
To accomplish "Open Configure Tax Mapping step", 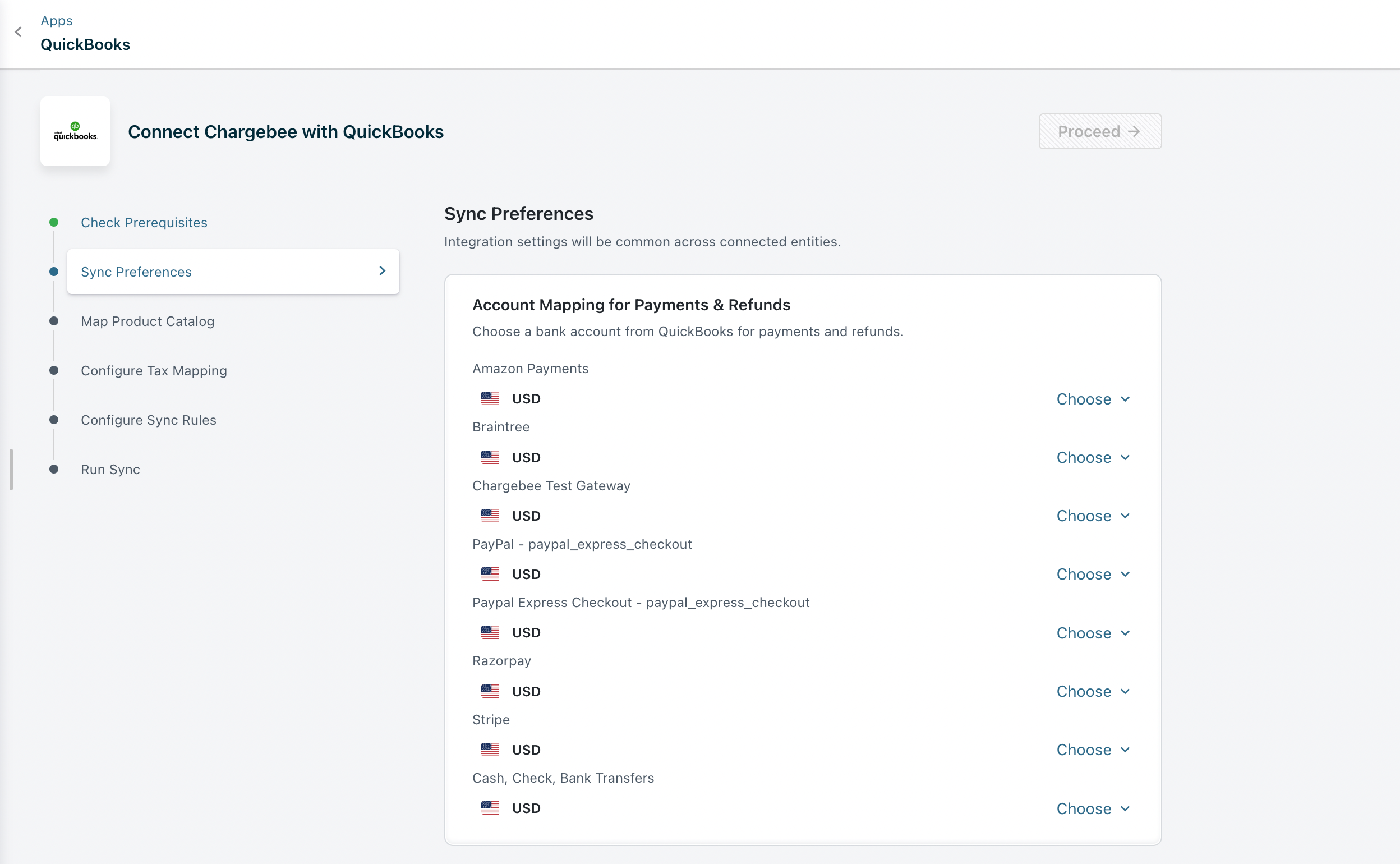I will click(x=154, y=370).
